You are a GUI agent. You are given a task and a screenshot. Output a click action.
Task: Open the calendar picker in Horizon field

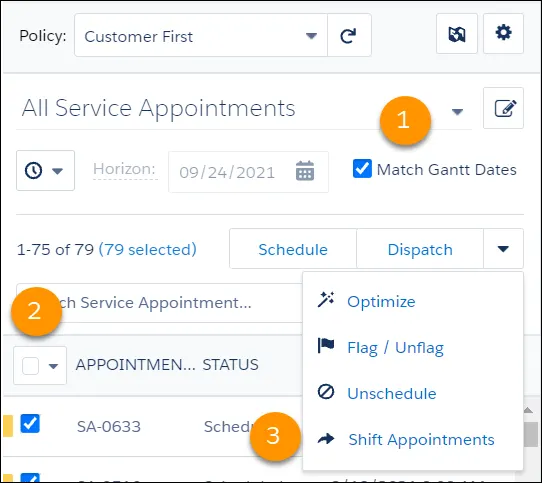pyautogui.click(x=305, y=171)
